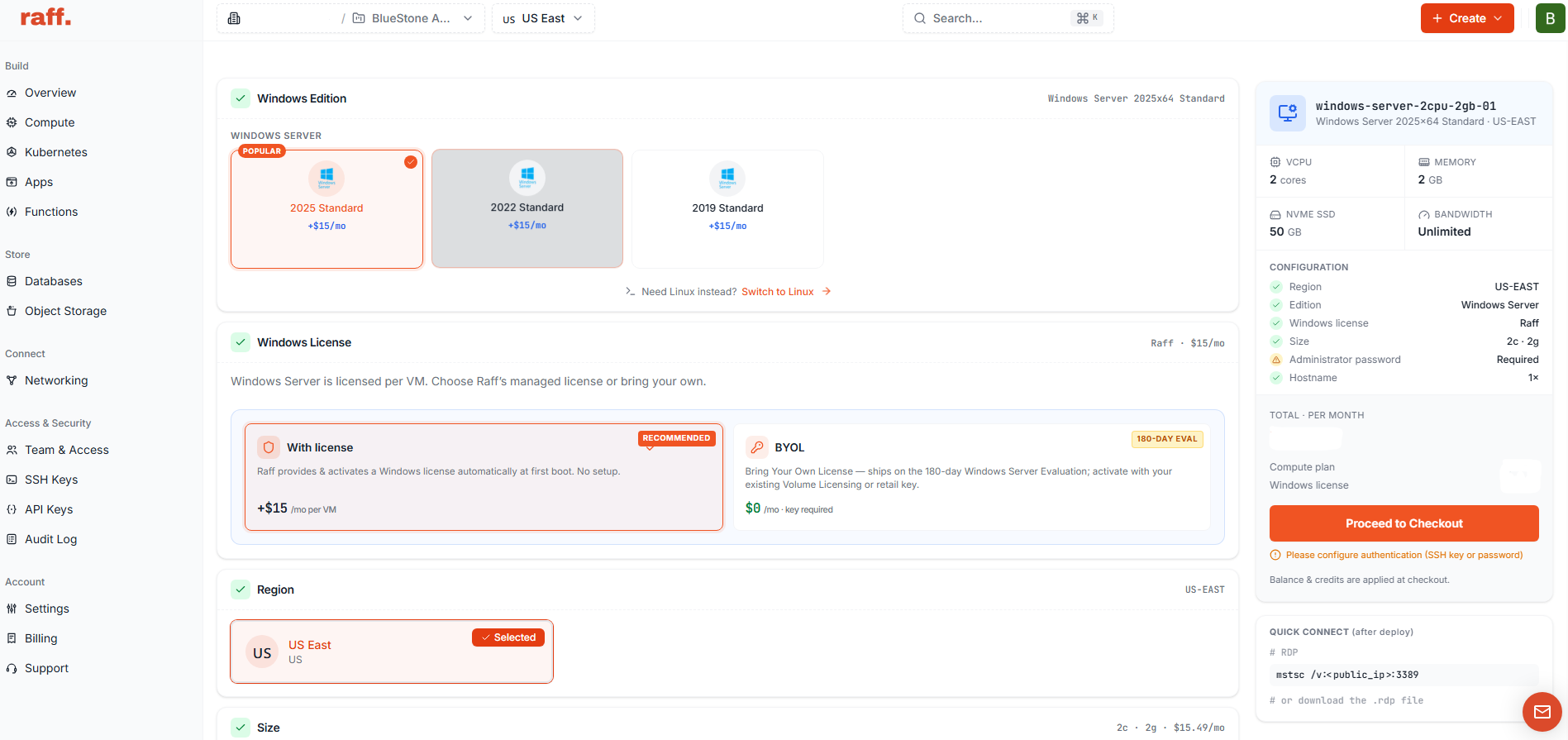Click the '# or download the .rdp file' text
This screenshot has height=740, width=1568.
point(1346,700)
